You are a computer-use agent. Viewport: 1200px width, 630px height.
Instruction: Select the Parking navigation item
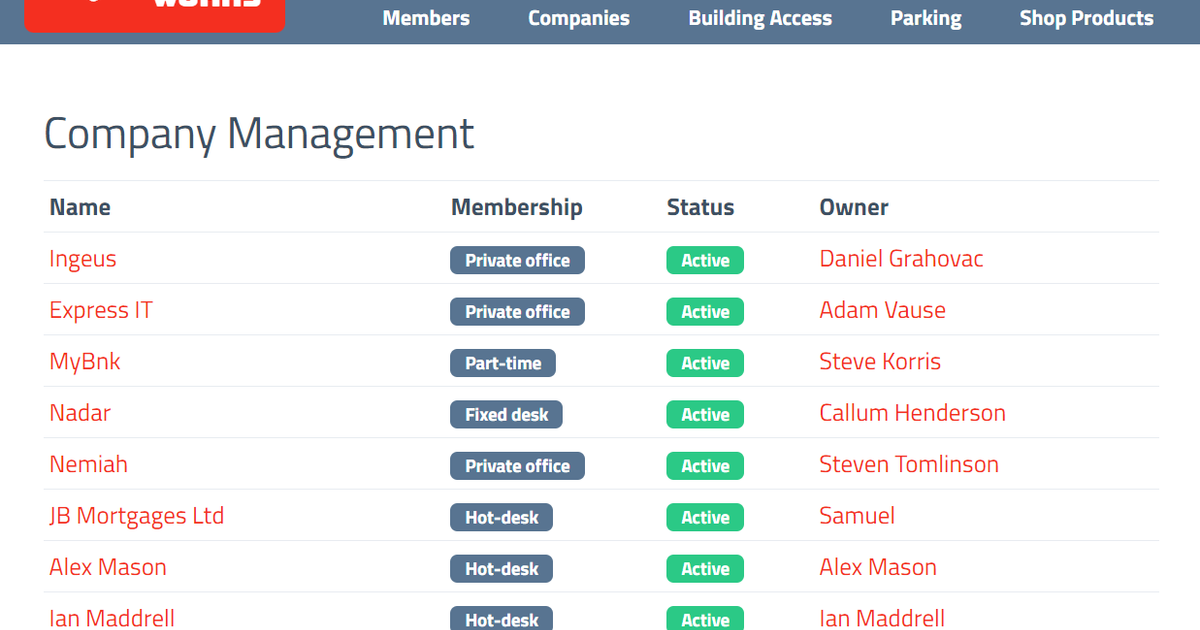[926, 18]
